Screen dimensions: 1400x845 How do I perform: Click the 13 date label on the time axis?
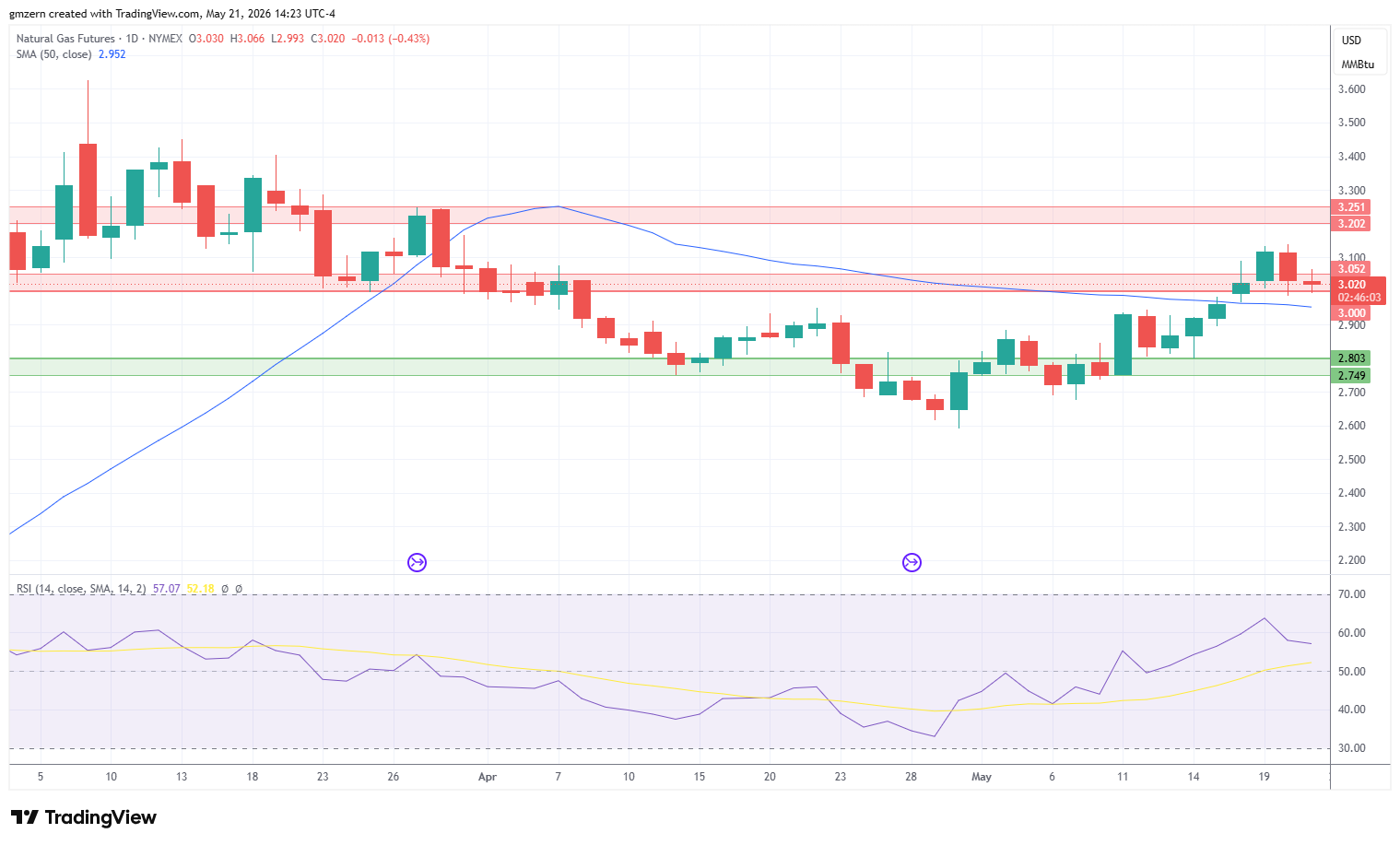point(182,777)
